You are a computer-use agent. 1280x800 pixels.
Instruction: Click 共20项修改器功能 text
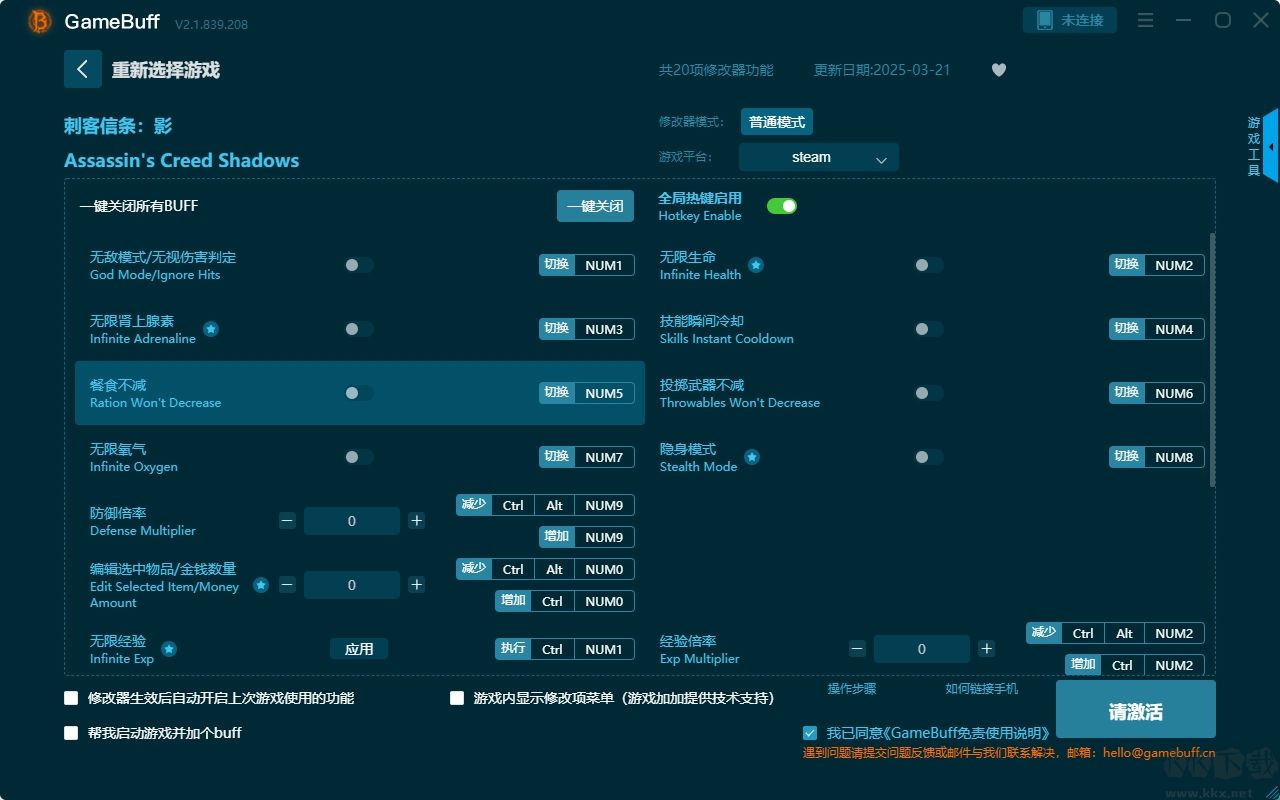tap(716, 70)
